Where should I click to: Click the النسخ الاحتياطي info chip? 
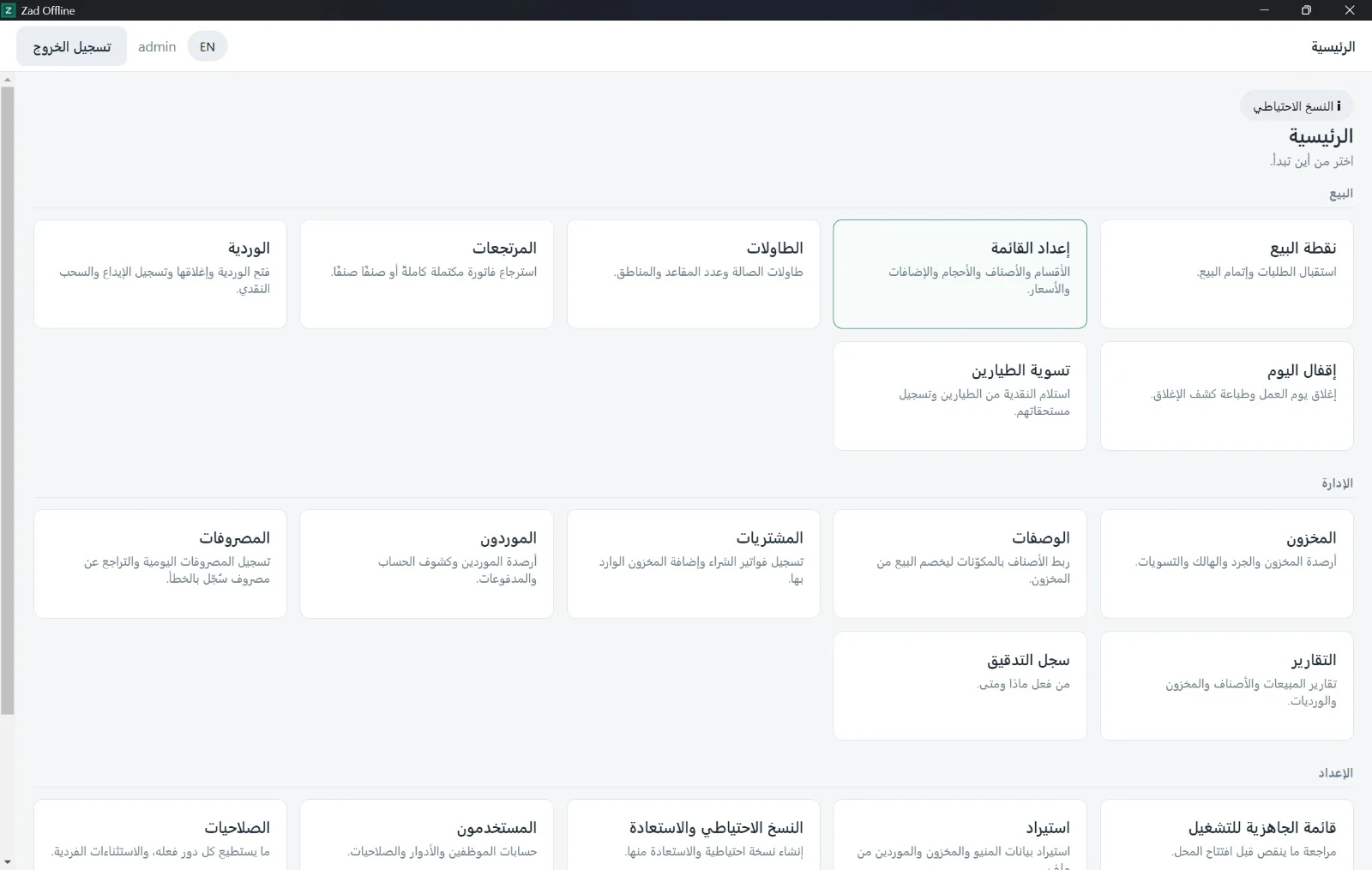(x=1297, y=106)
